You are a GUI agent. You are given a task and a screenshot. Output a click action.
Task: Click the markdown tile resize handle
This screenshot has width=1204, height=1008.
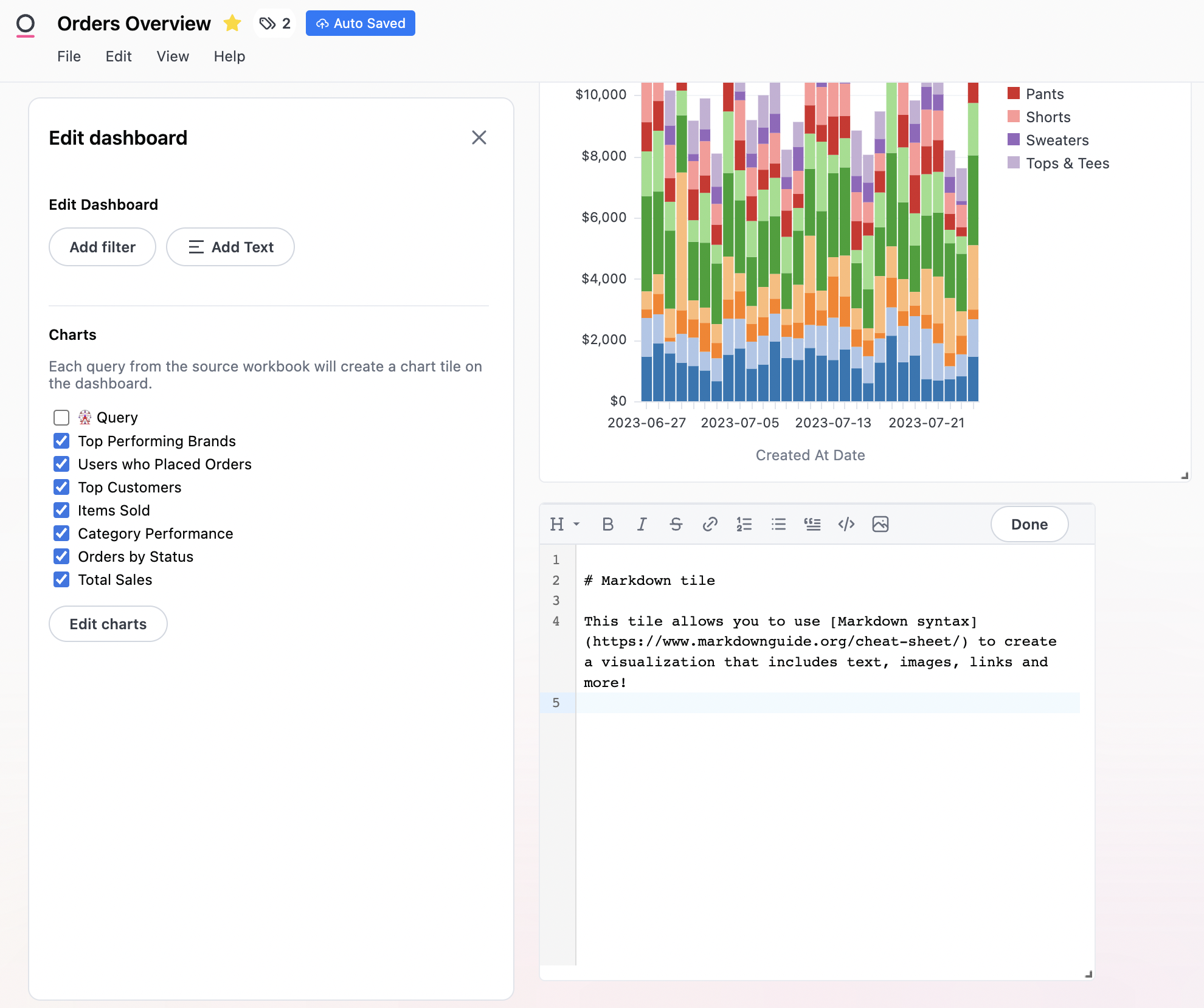pyautogui.click(x=1088, y=974)
